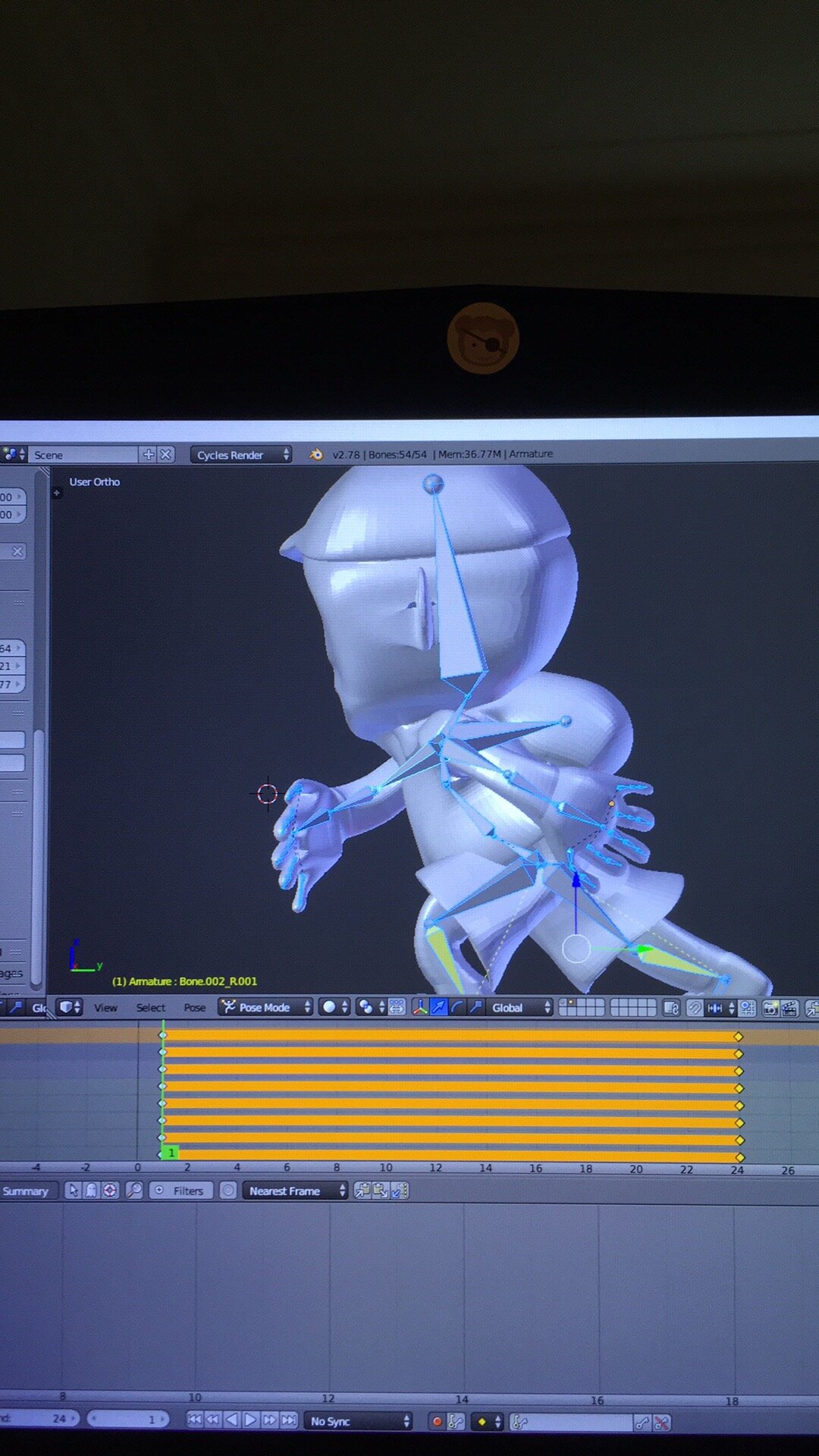Image resolution: width=819 pixels, height=1456 pixels.
Task: Click the 3D cursor crosshair in viewport
Action: 267,794
